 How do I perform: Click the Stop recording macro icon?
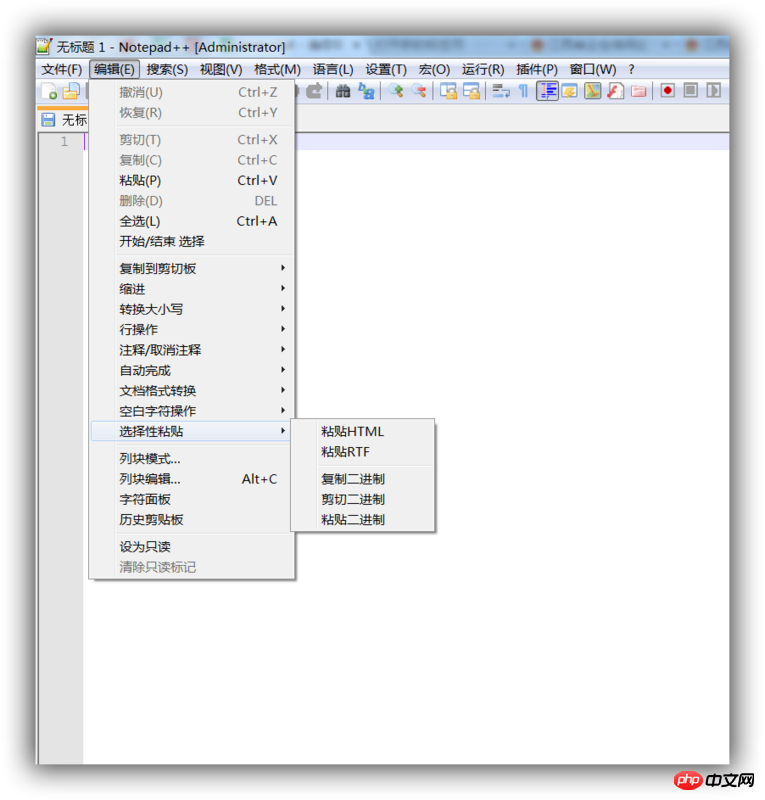[x=690, y=91]
